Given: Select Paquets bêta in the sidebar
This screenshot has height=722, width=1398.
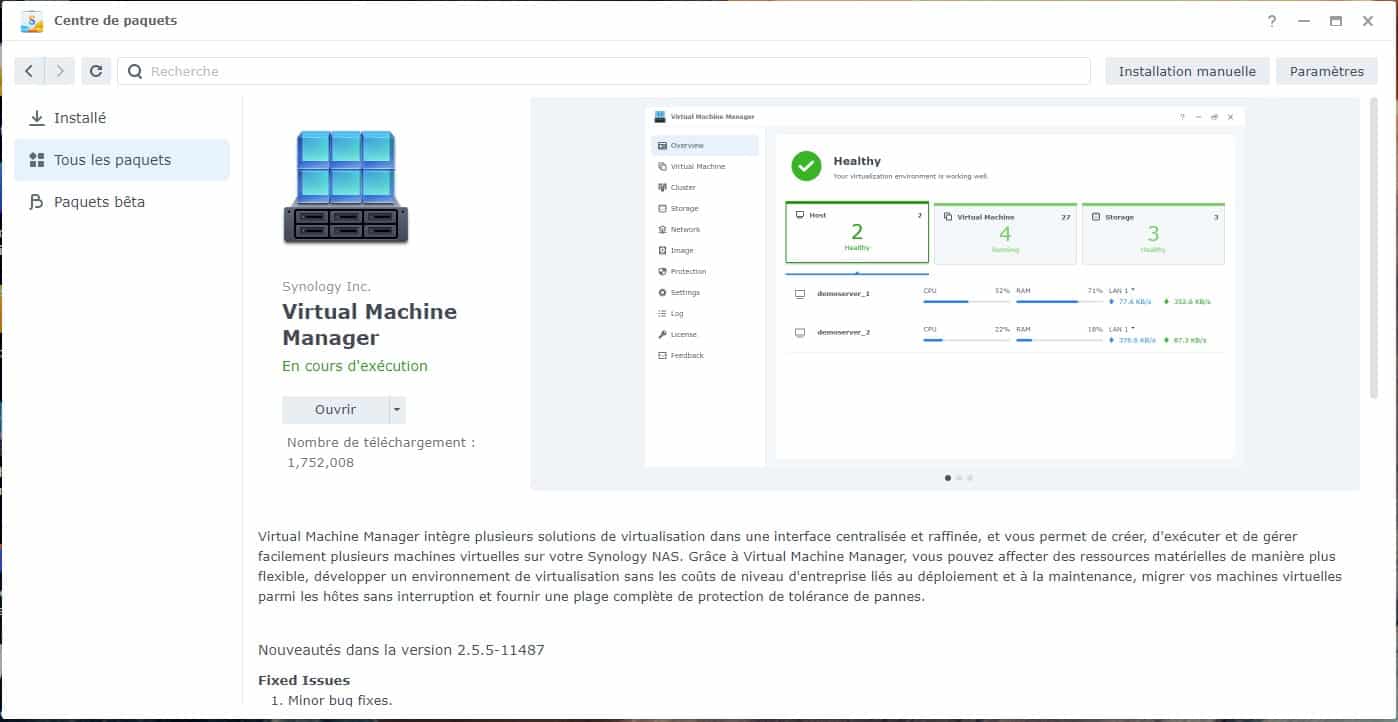Looking at the screenshot, I should click(122, 202).
